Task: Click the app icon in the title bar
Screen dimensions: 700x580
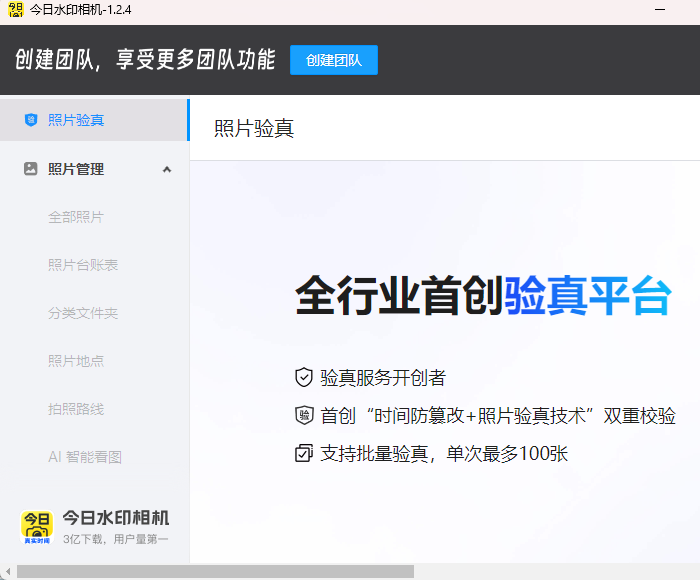Action: [16, 10]
